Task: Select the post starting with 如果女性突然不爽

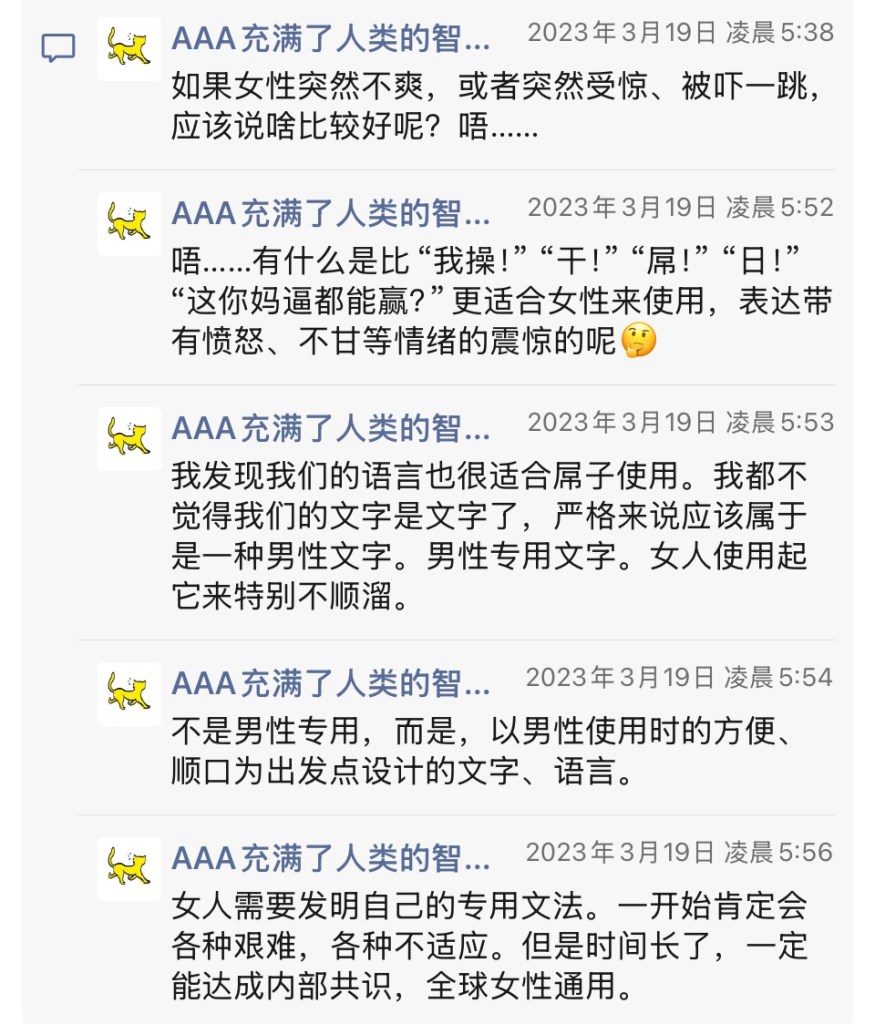Action: (496, 106)
